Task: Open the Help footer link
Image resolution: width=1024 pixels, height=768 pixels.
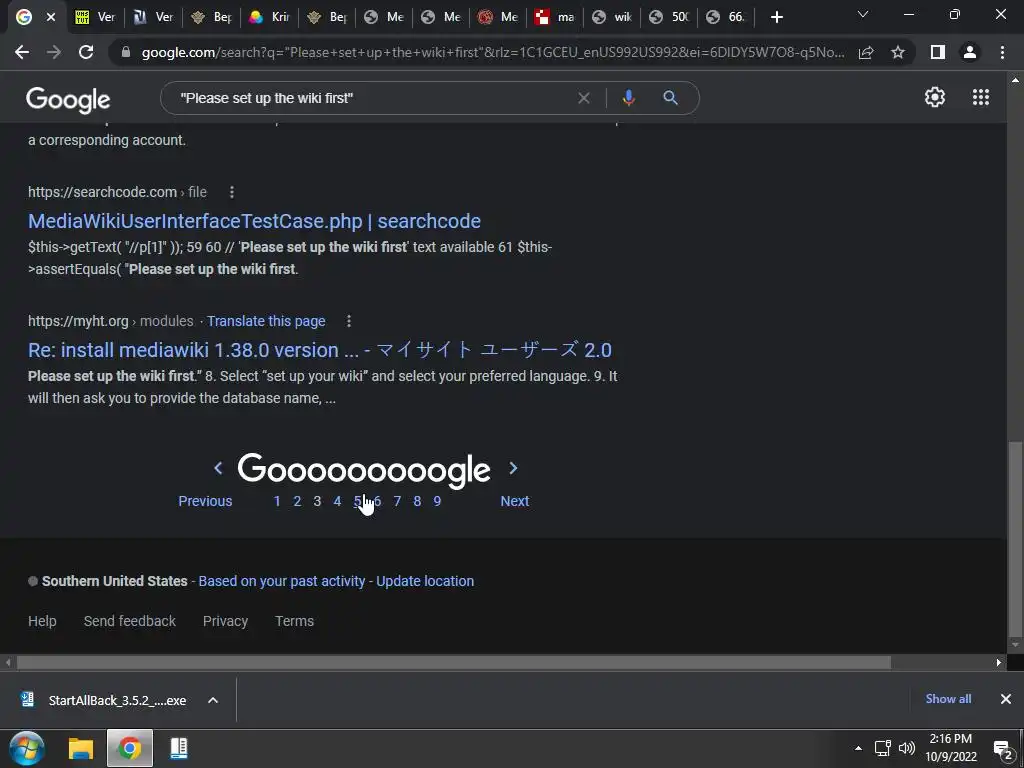Action: pyautogui.click(x=42, y=621)
